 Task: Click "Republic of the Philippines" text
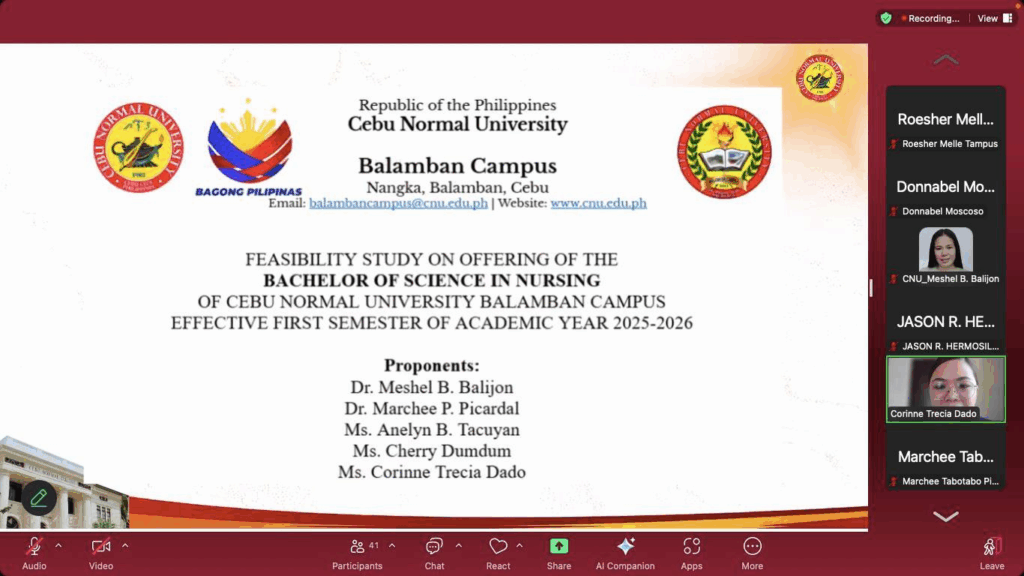click(457, 105)
